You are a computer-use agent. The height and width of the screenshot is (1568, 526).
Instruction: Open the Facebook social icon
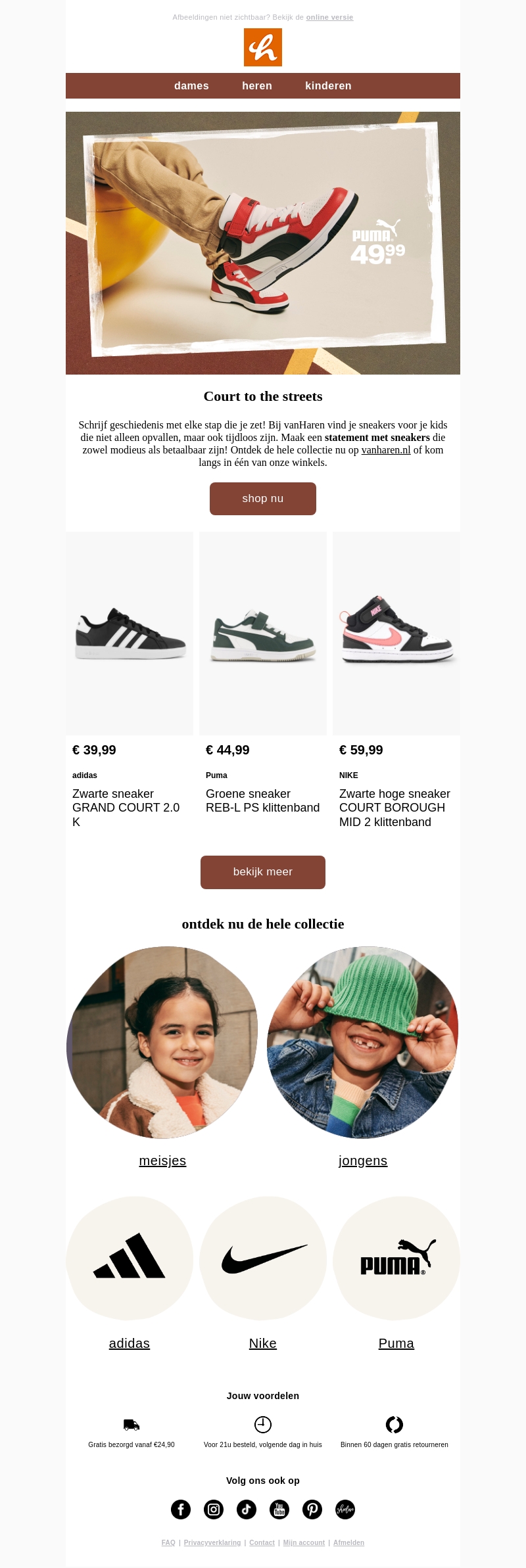(x=181, y=1509)
